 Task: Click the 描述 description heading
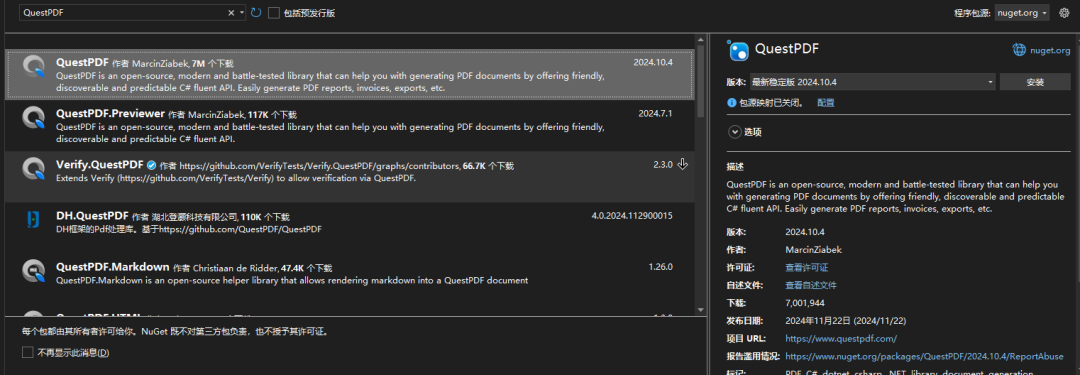(x=735, y=167)
